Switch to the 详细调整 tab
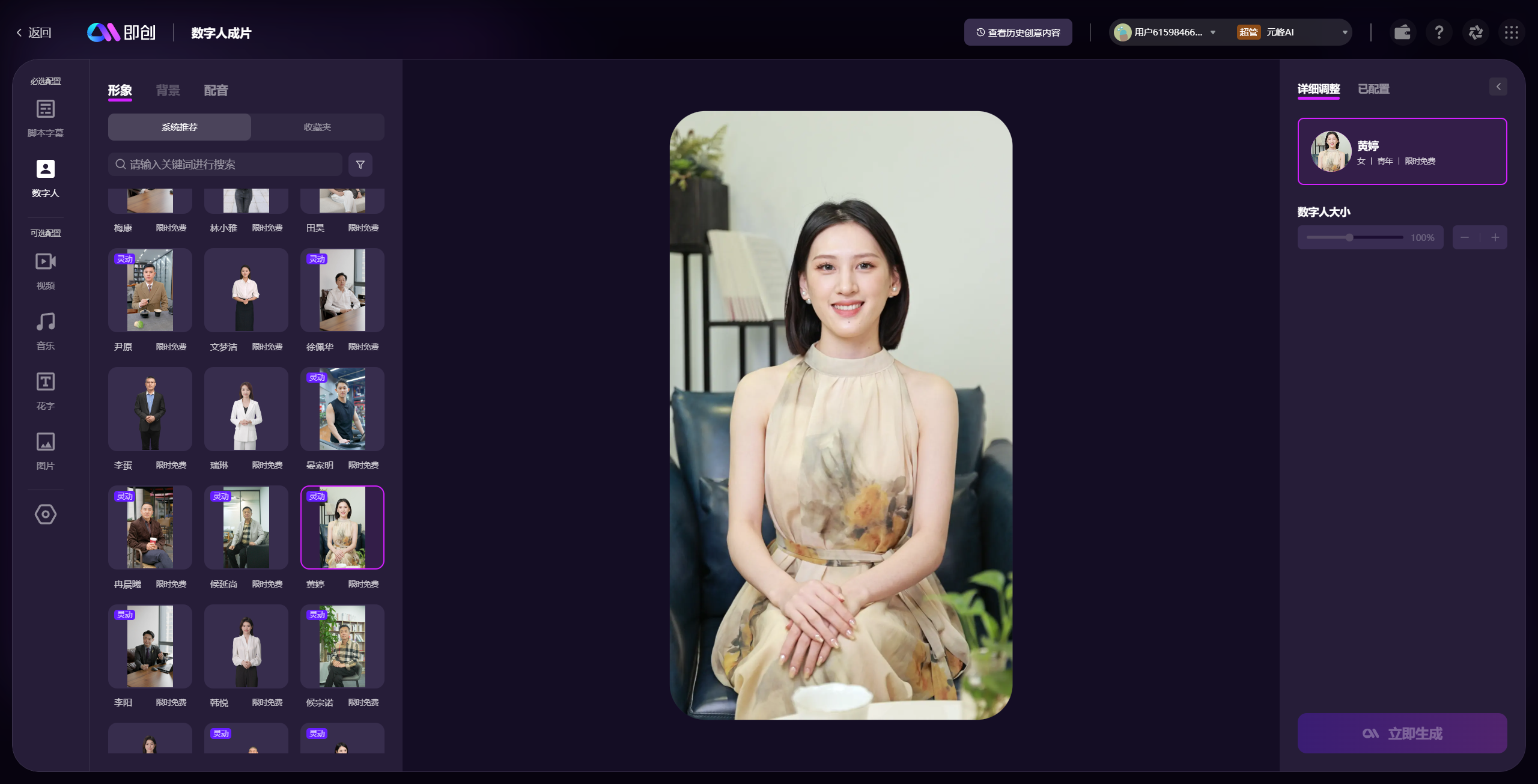Viewport: 1538px width, 784px height. point(1319,90)
